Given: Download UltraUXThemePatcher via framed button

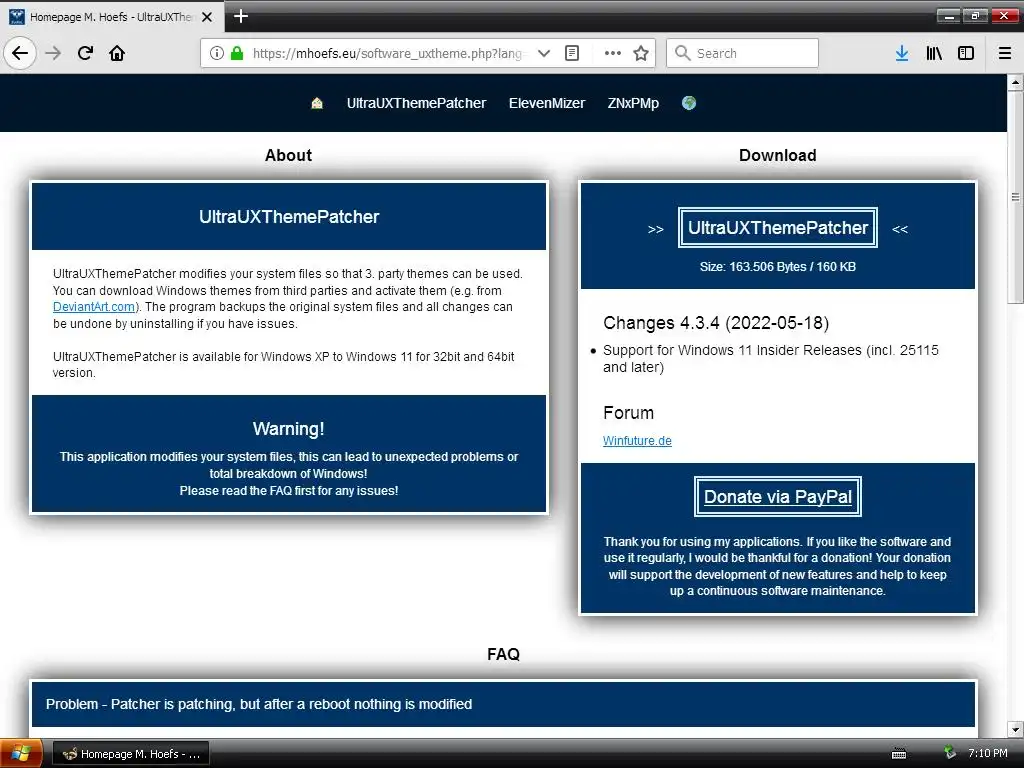Looking at the screenshot, I should coord(778,228).
